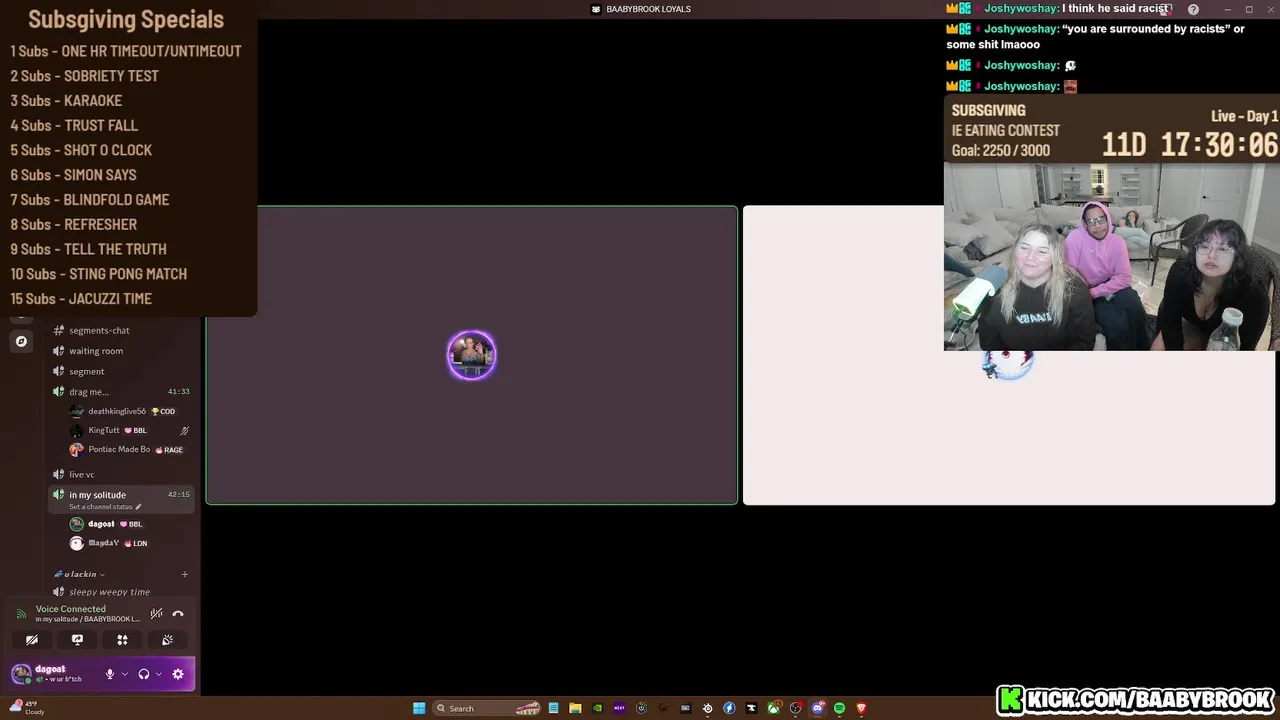Toggle microphone mute button
This screenshot has width=1280, height=720.
[x=110, y=674]
